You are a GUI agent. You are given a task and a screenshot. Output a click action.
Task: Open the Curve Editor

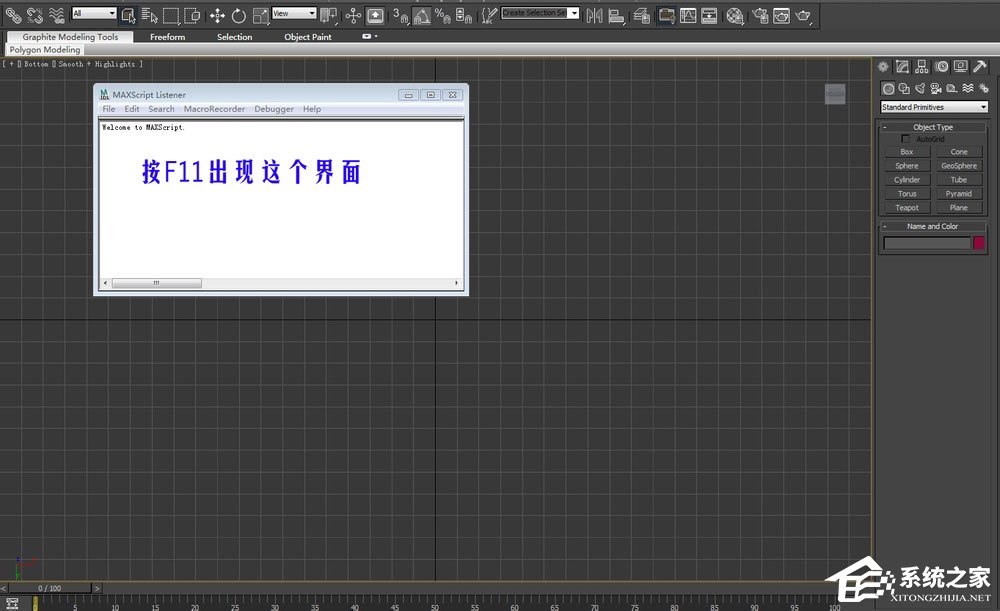688,15
